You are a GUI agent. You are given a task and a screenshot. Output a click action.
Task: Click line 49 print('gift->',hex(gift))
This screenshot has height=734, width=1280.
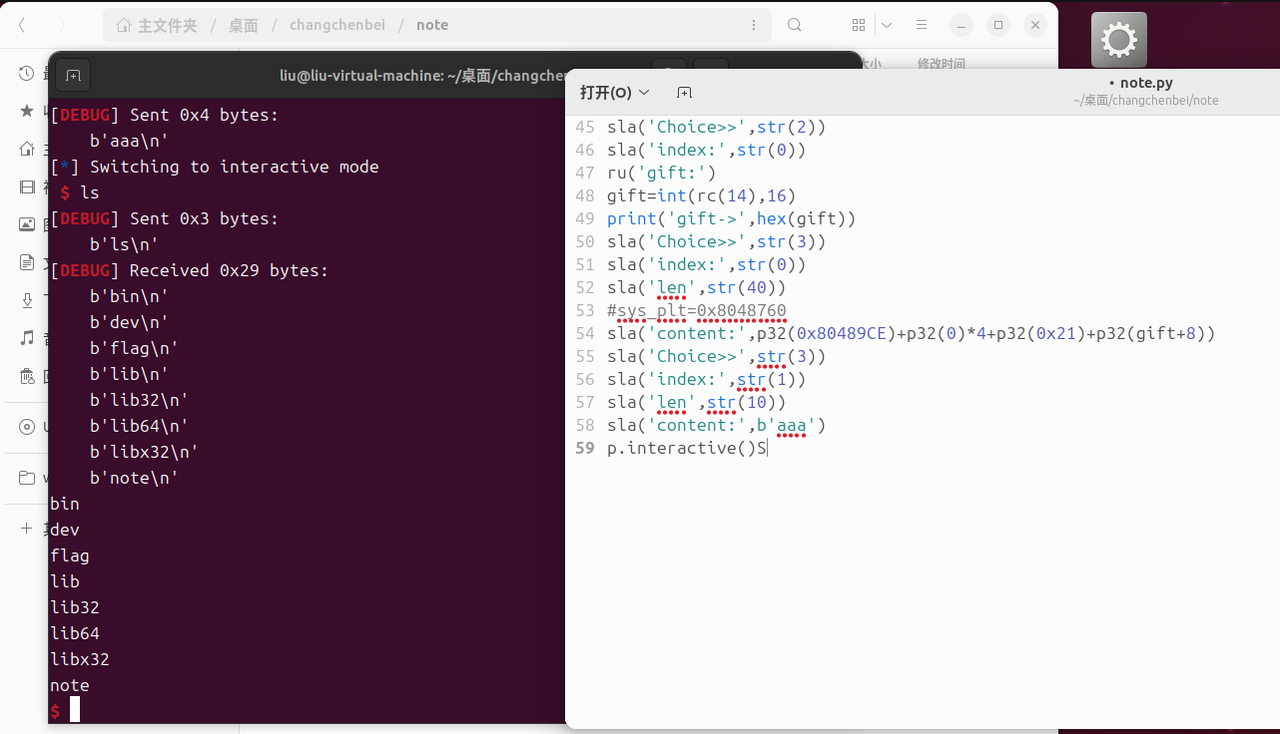click(x=731, y=218)
